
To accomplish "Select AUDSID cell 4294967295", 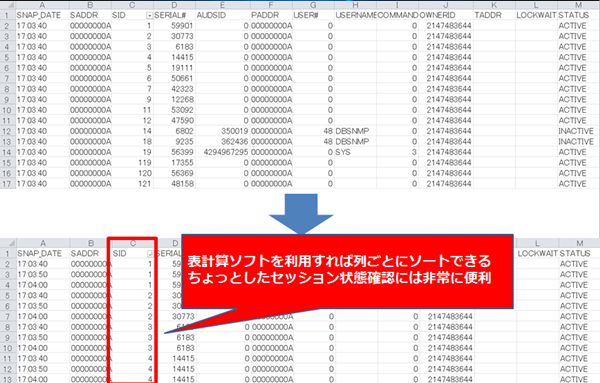I will (x=223, y=152).
